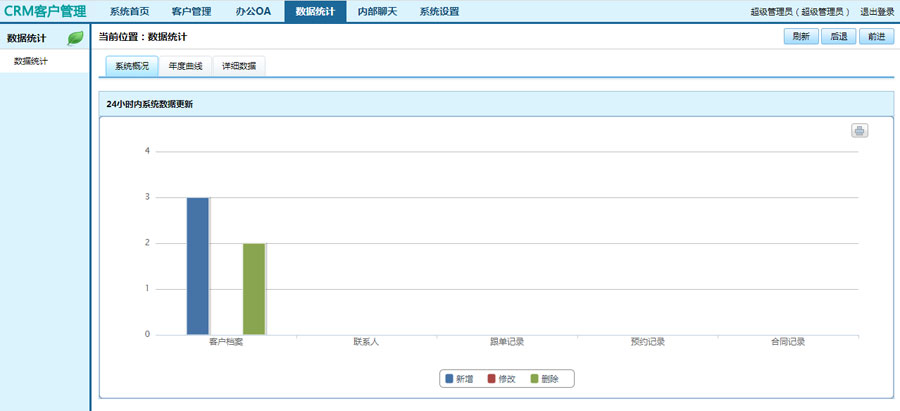This screenshot has height=411, width=900.
Task: Select 数据统计 item in the left sidebar list
Action: tap(31, 62)
